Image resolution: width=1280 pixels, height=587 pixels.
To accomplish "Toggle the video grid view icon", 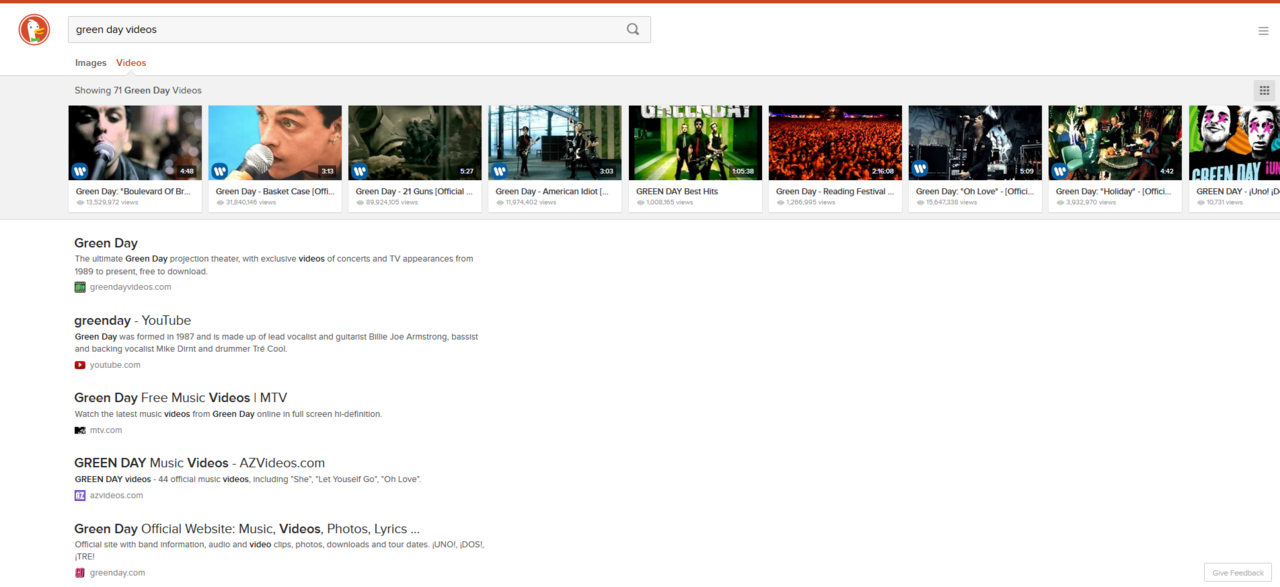I will (1264, 90).
